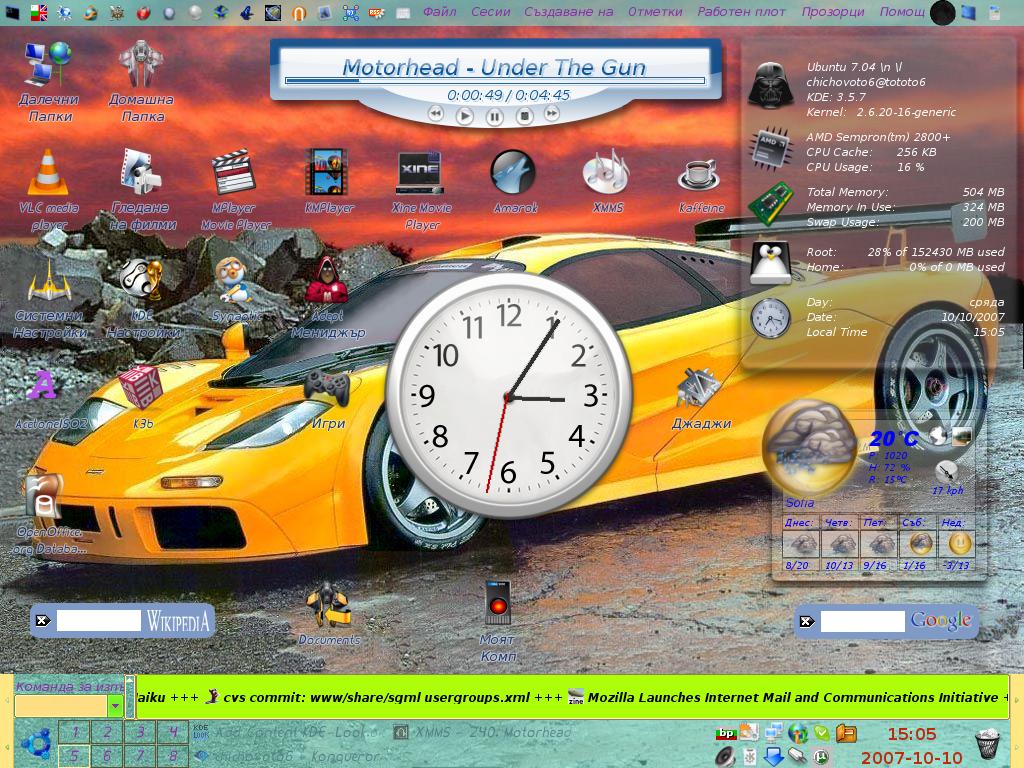Switch to XMMS taskbar entry
The height and width of the screenshot is (768, 1024).
click(483, 733)
